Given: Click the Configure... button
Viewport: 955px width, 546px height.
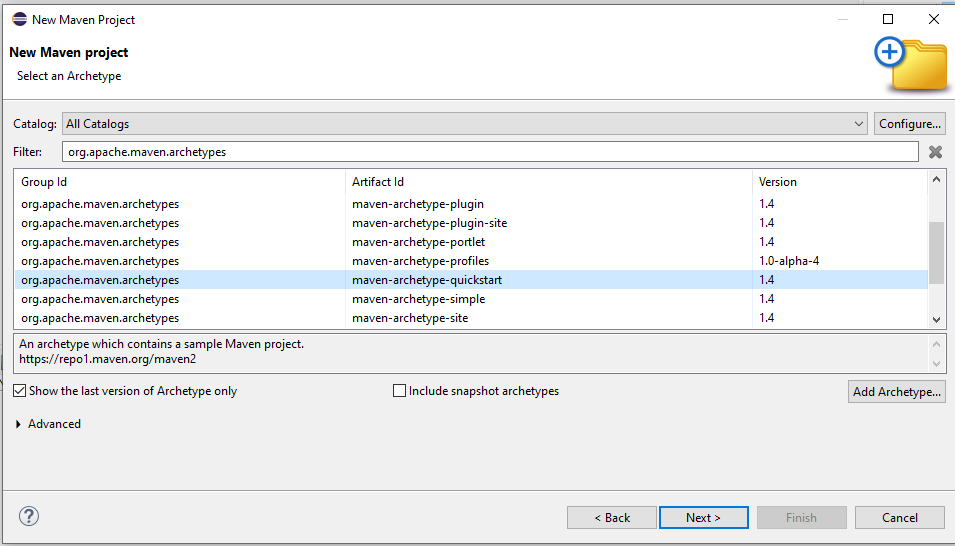Looking at the screenshot, I should coord(909,124).
